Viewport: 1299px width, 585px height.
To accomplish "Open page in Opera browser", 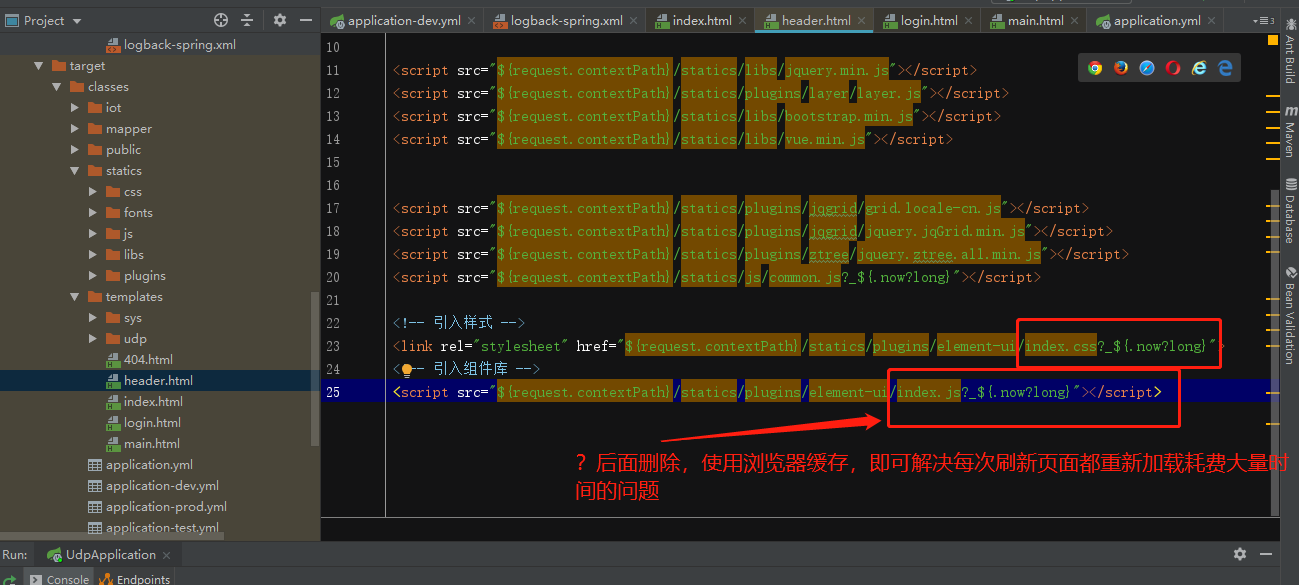I will tap(1173, 68).
